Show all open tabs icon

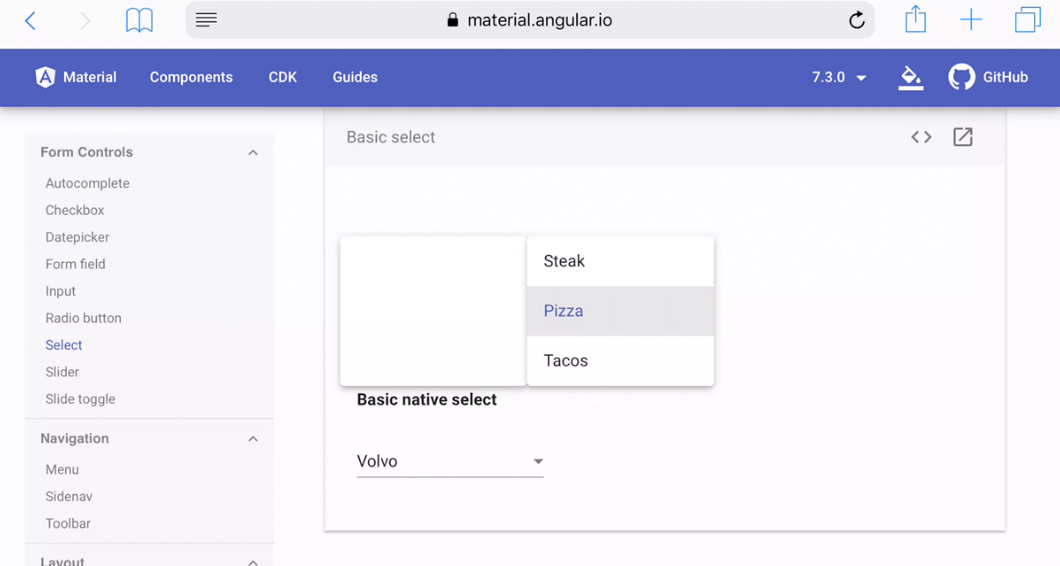click(x=1028, y=20)
